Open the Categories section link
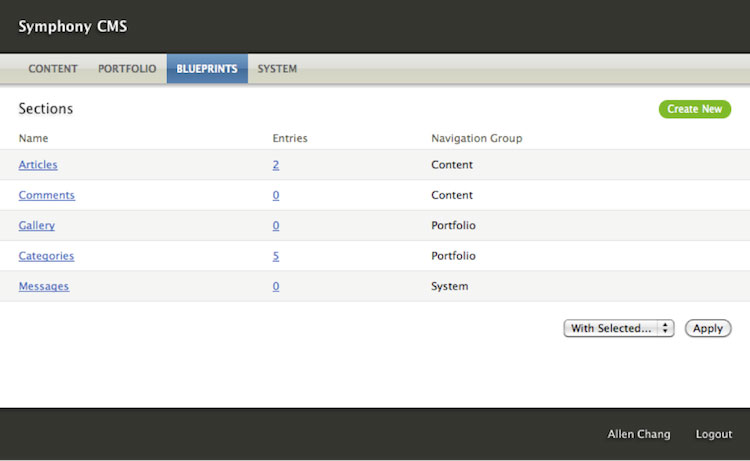Screen dimensions: 750x461 click(x=46, y=256)
